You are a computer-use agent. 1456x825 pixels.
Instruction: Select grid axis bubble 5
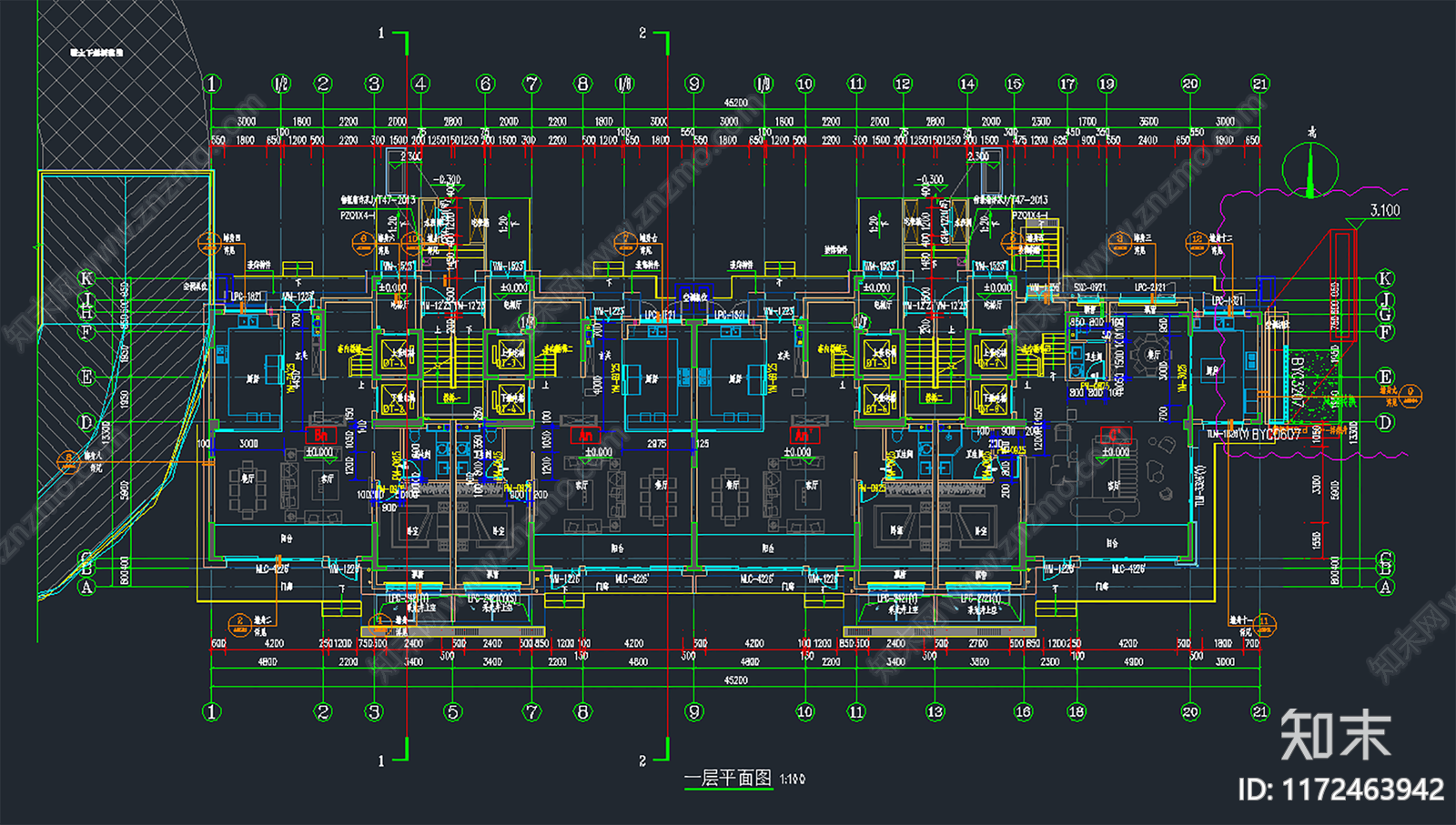point(453,711)
